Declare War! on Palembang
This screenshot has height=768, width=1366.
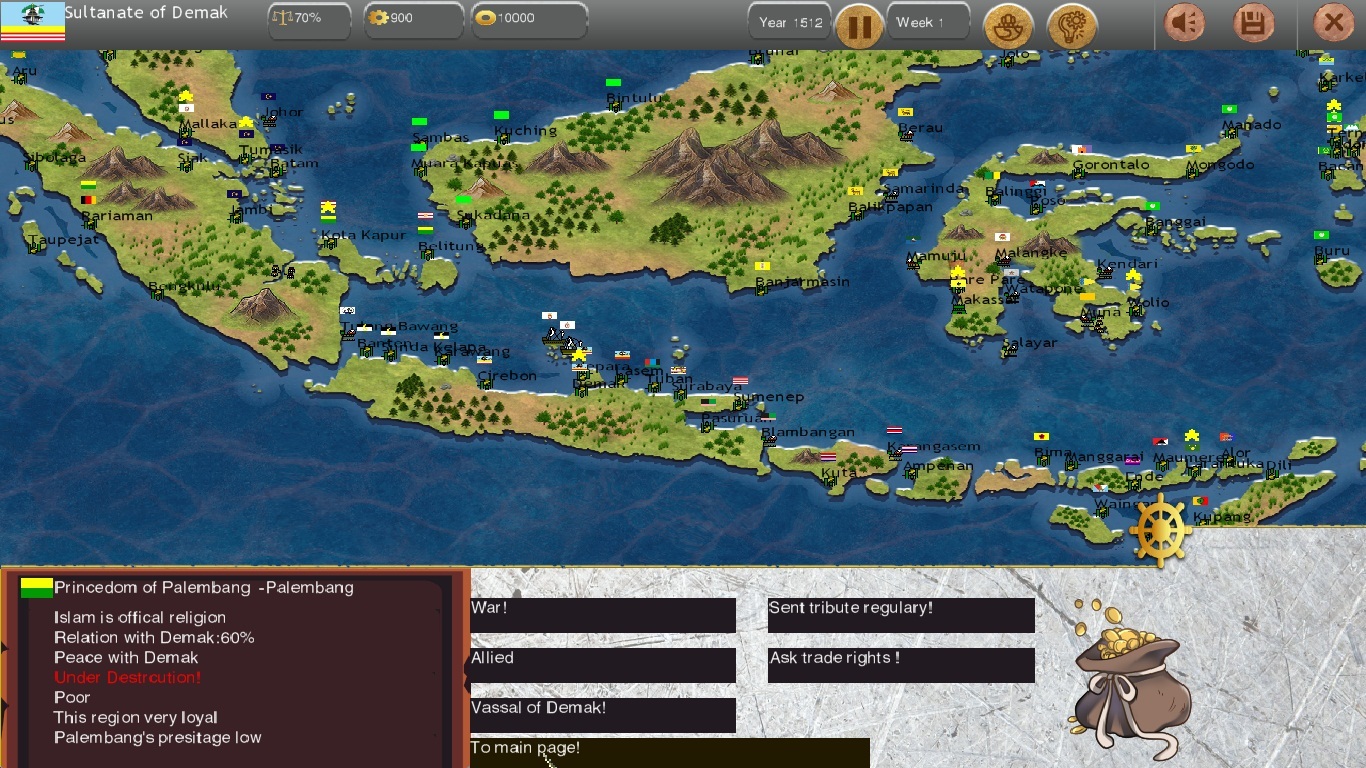[603, 615]
